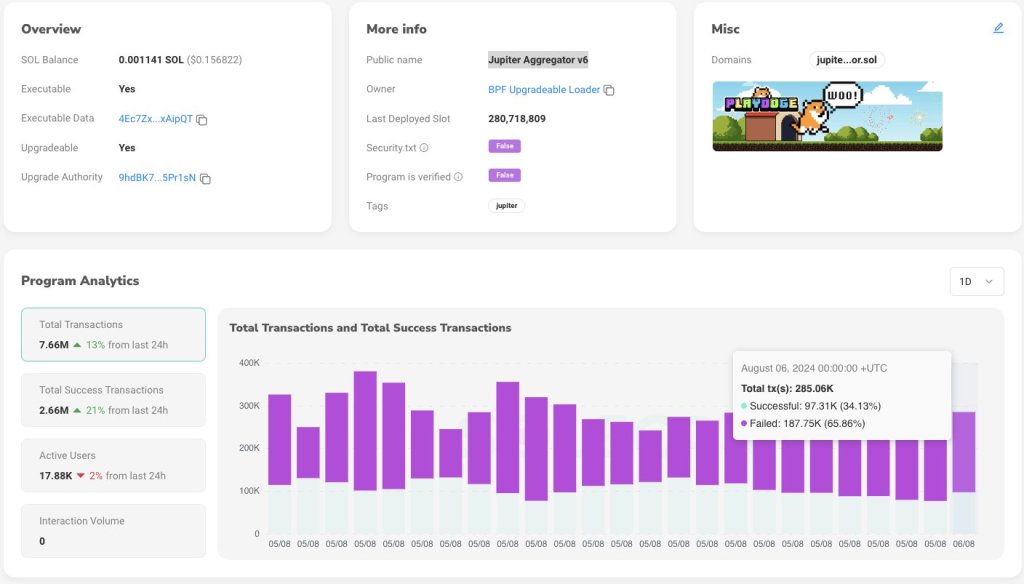This screenshot has width=1024, height=584.
Task: Open the BPF Upgradeable Loader link
Action: (x=543, y=90)
